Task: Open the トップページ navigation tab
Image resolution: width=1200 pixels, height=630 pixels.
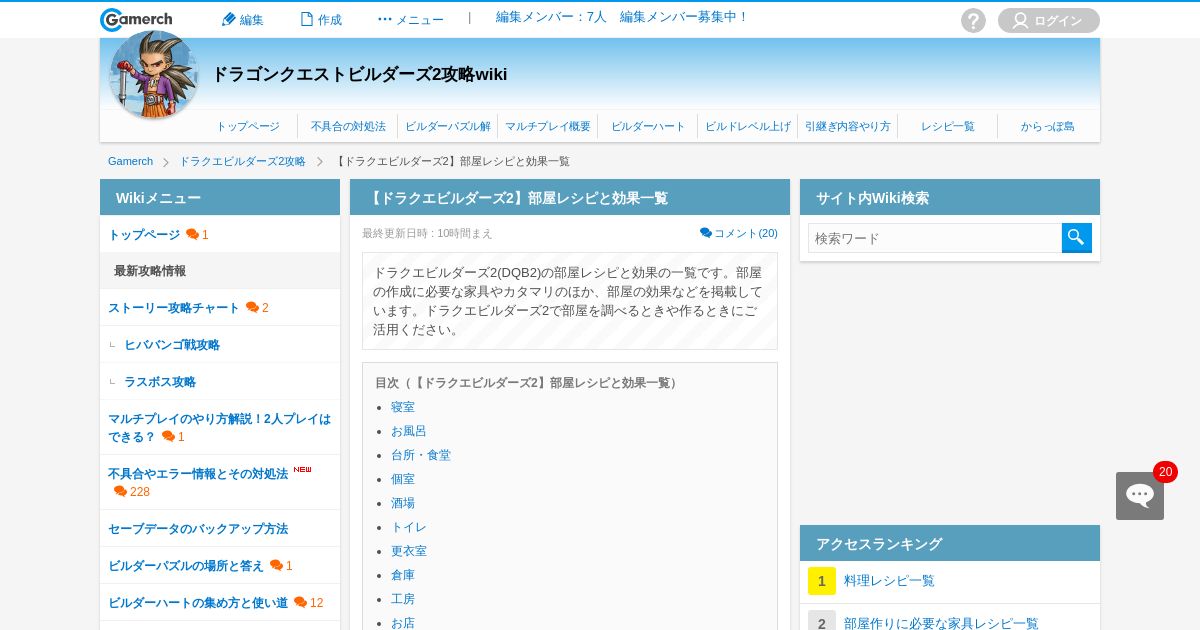Action: (x=248, y=126)
